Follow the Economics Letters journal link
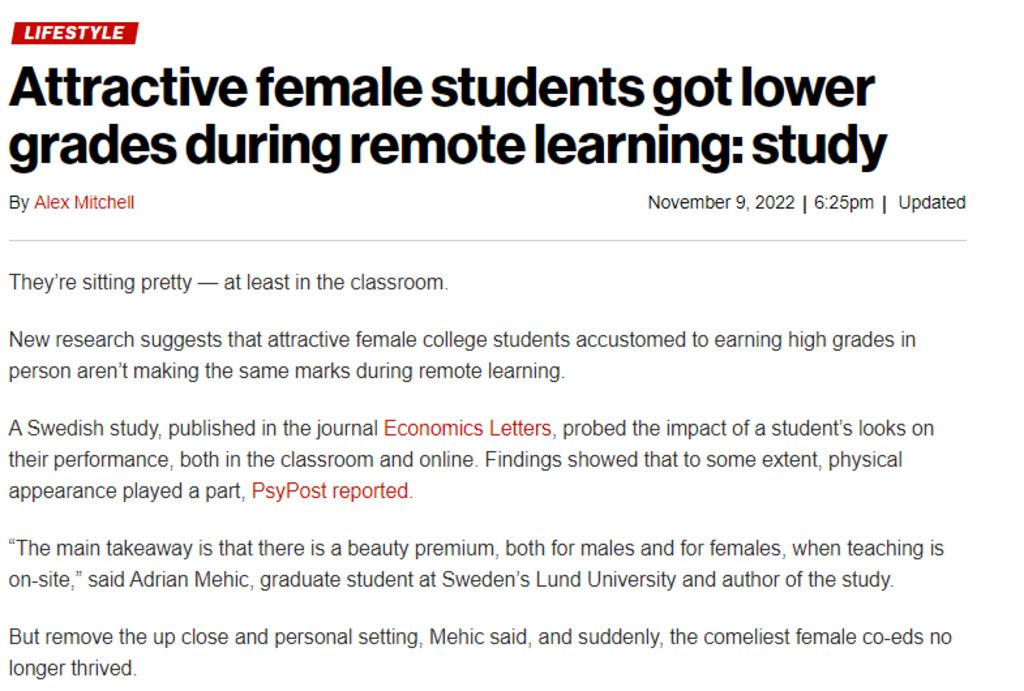The width and height of the screenshot is (1024, 691). pyautogui.click(x=467, y=429)
